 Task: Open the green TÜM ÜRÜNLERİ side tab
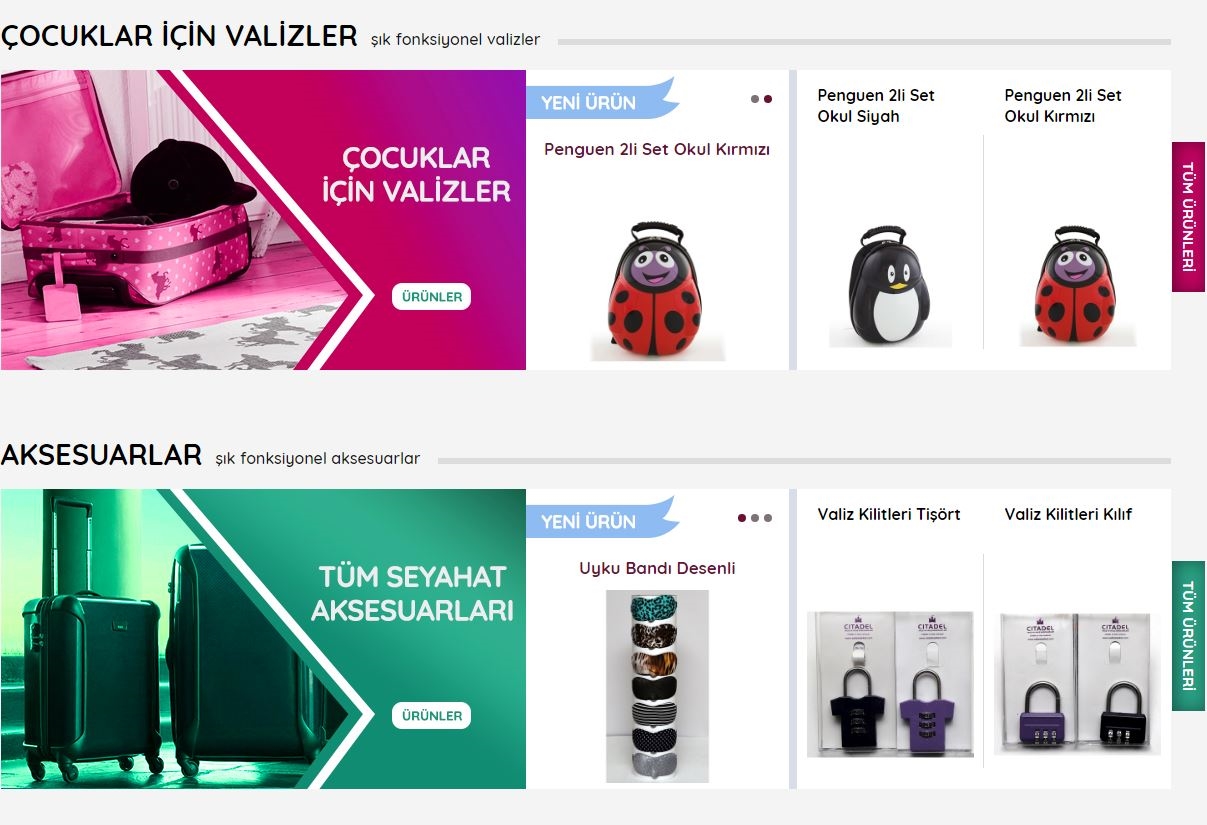click(x=1188, y=636)
